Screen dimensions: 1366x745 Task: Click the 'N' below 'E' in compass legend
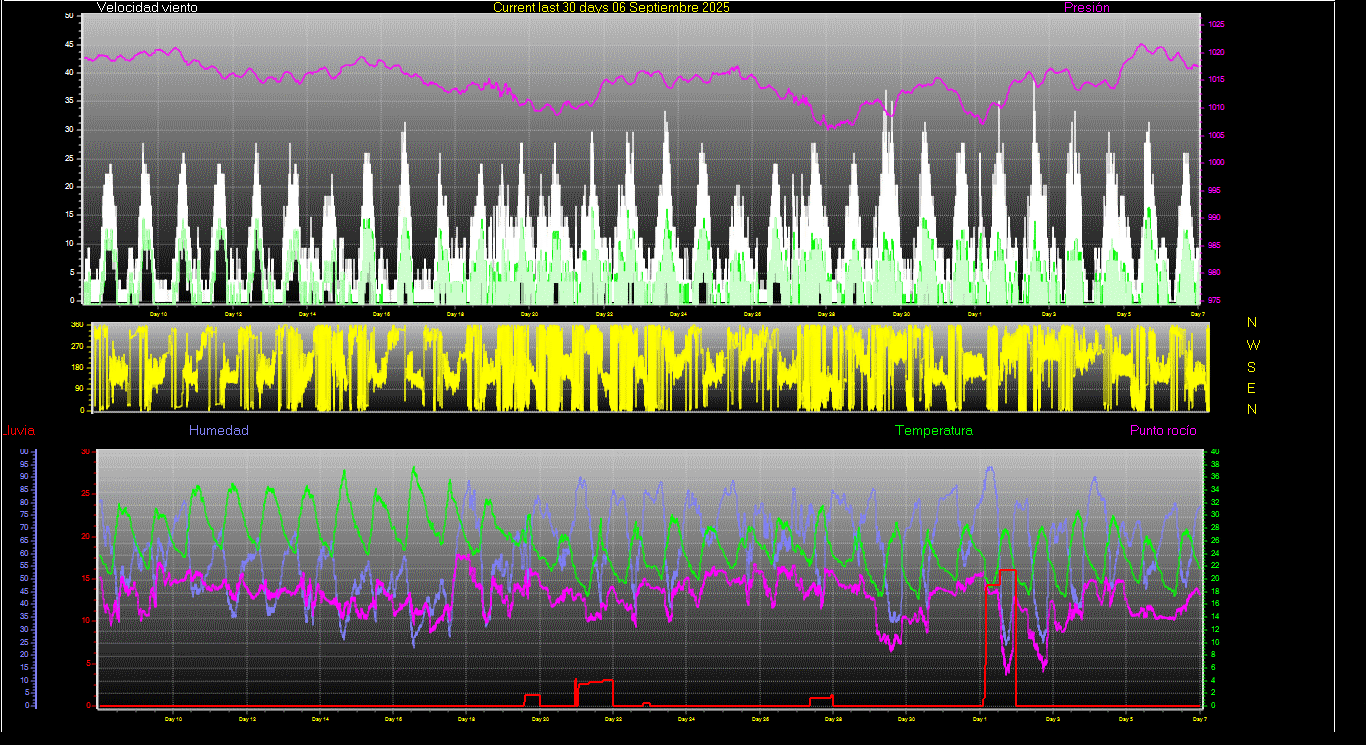coord(1253,409)
